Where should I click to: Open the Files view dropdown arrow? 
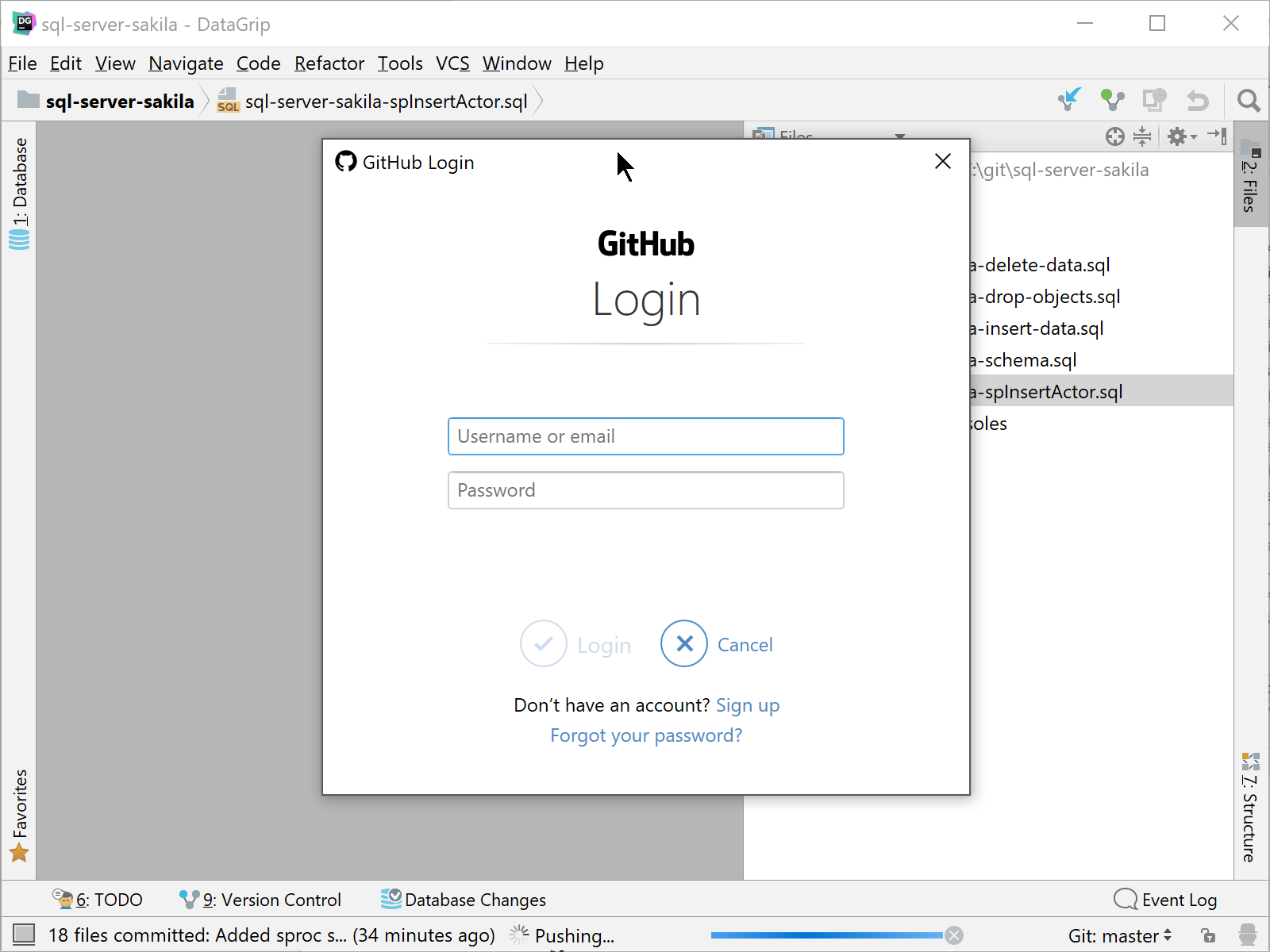[x=899, y=136]
